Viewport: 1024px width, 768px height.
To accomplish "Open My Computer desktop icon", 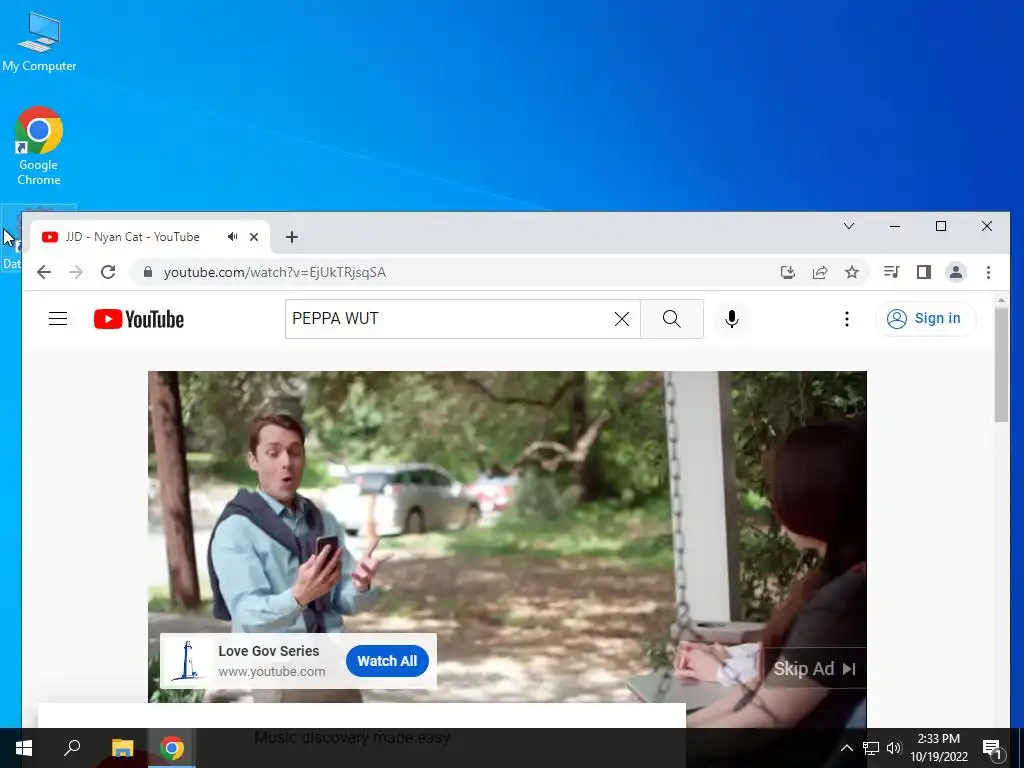I will 39,41.
